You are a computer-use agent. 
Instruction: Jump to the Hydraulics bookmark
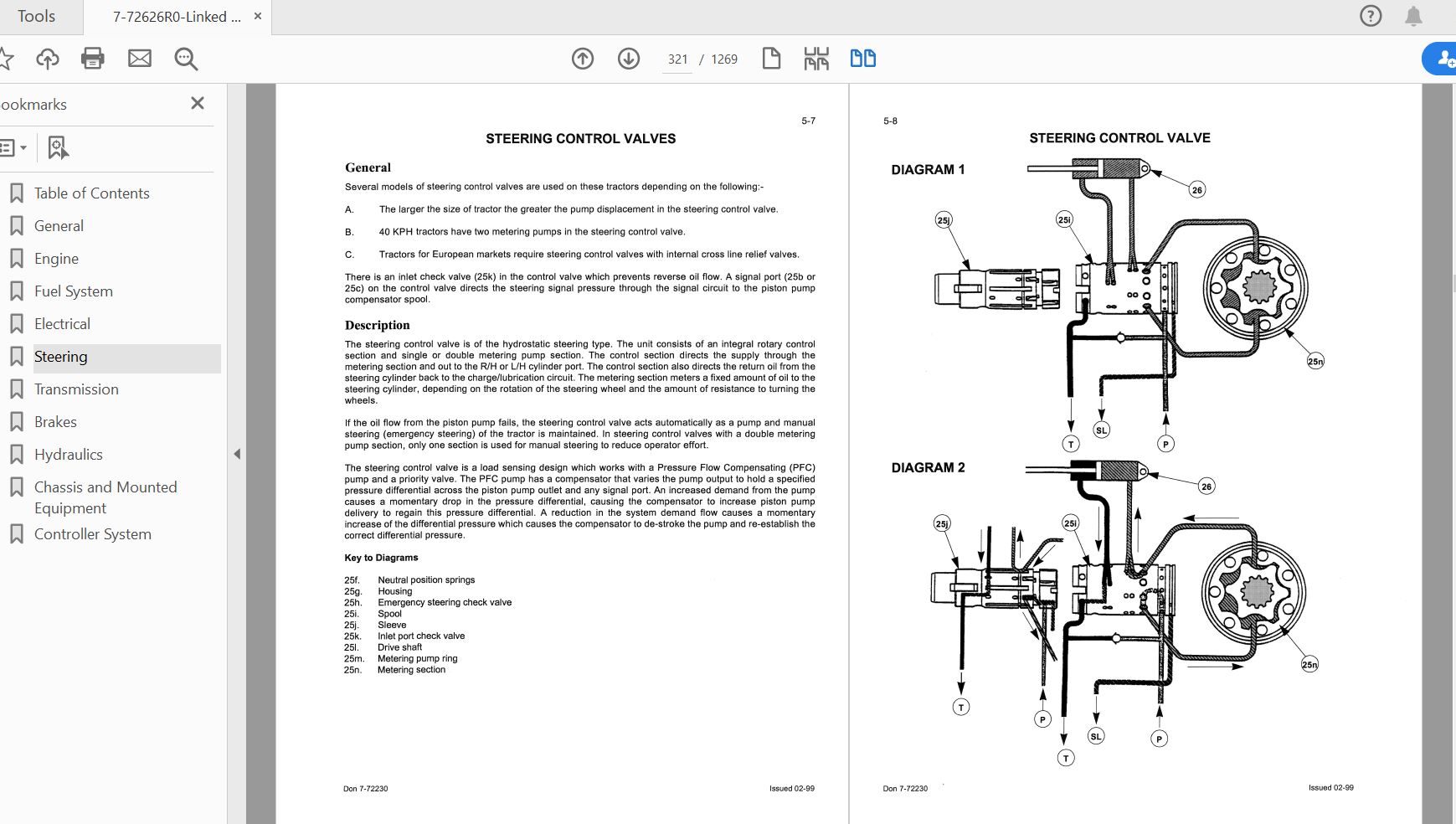(69, 454)
